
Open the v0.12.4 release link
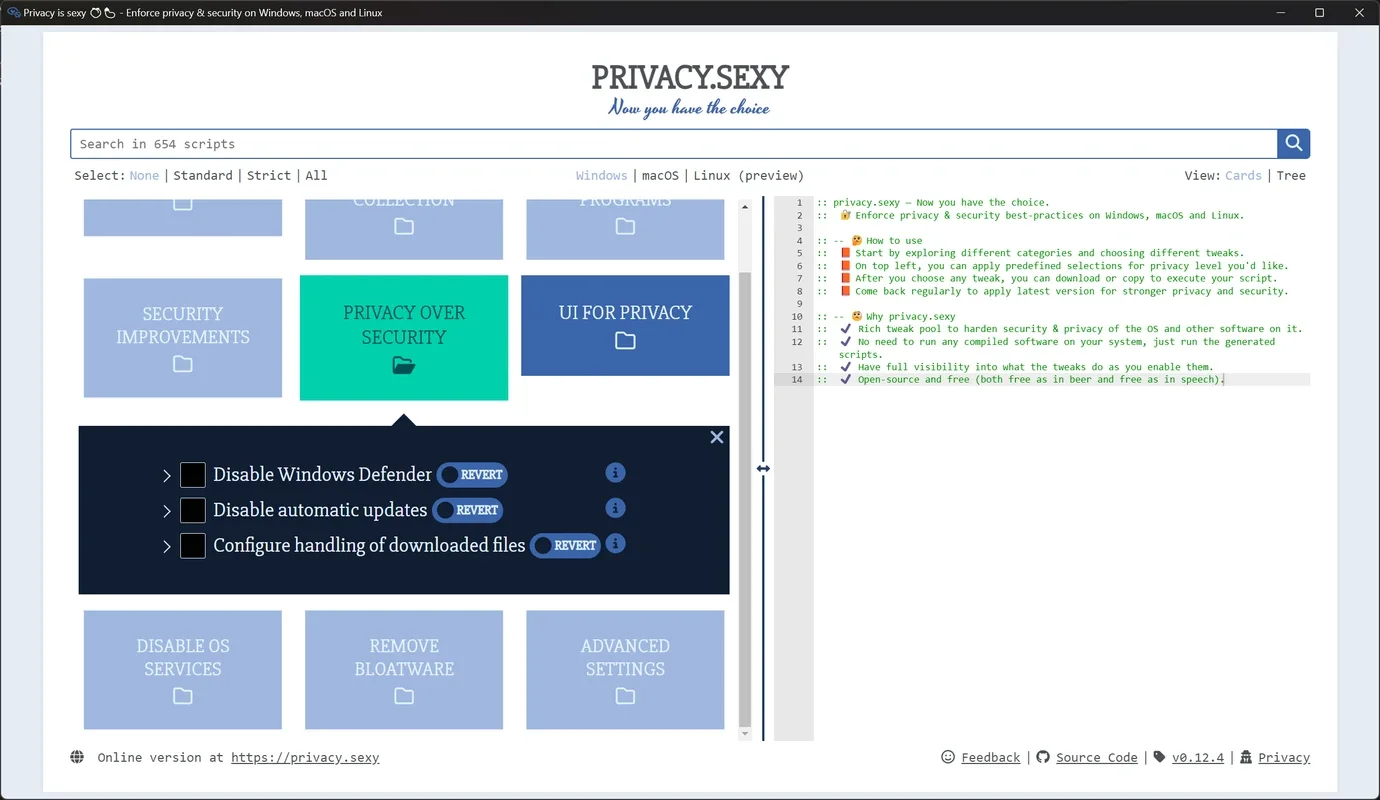[1198, 757]
